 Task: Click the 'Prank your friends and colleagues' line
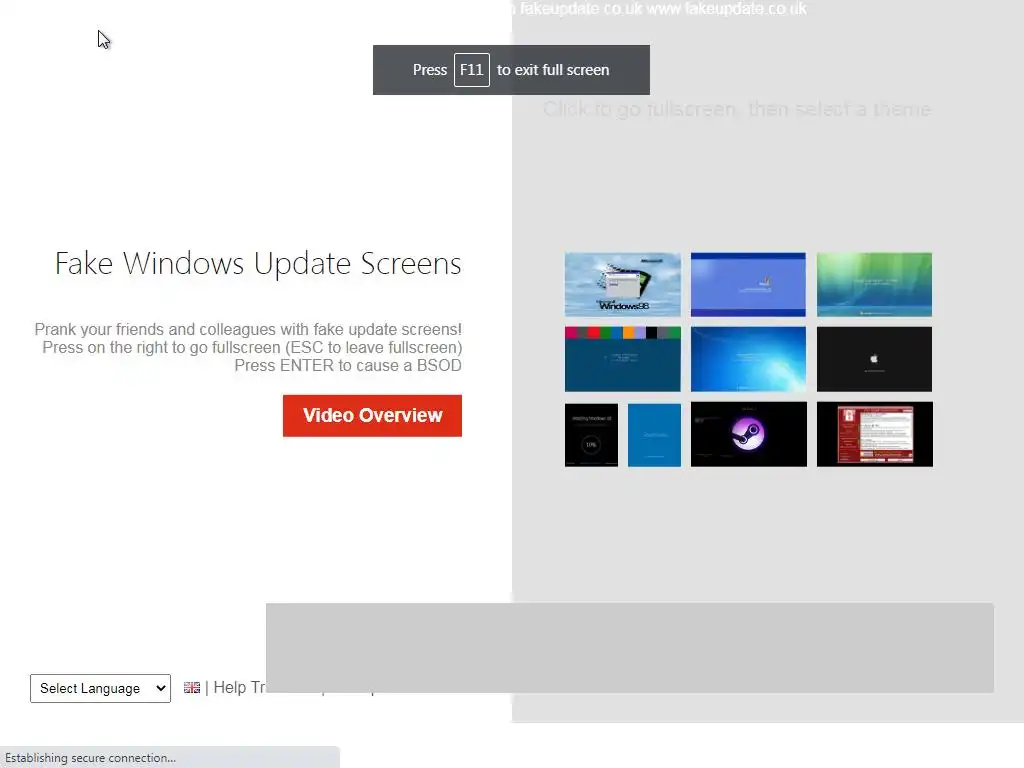point(248,329)
